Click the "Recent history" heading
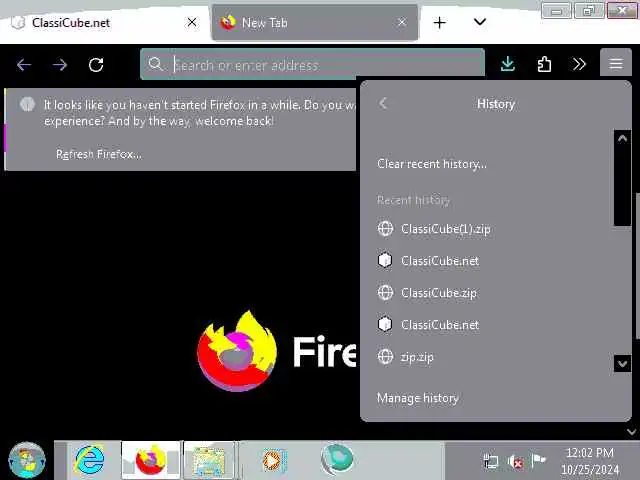640x480 pixels. pos(413,200)
